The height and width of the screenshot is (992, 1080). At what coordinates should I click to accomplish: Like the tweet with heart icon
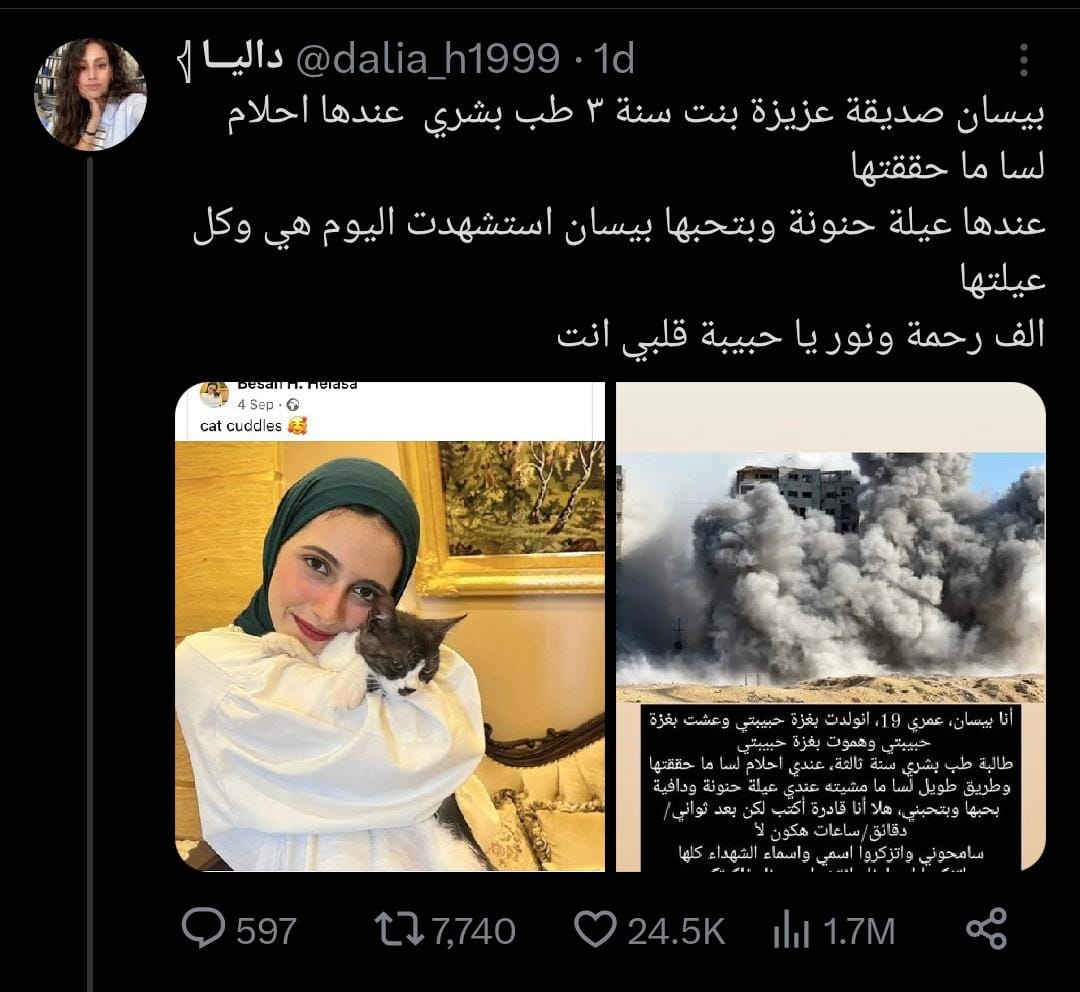click(x=595, y=929)
